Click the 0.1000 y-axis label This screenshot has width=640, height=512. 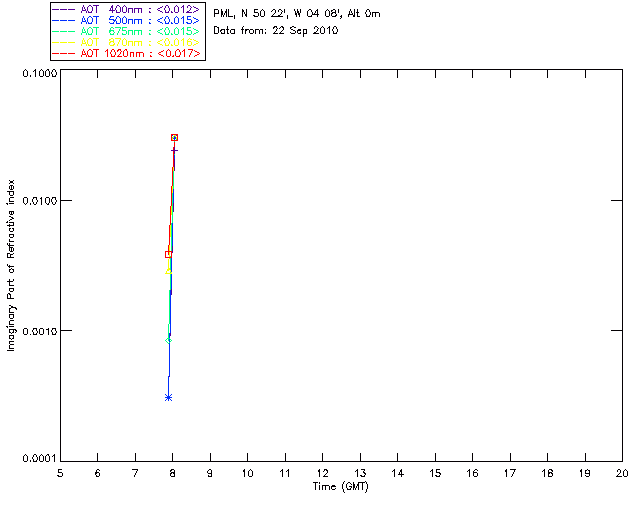point(39,73)
